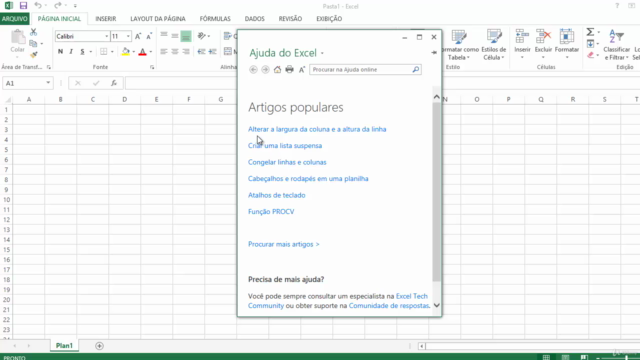Click the Copy icon in clipboard group
Screen dimensions: 640x360
(33, 43)
